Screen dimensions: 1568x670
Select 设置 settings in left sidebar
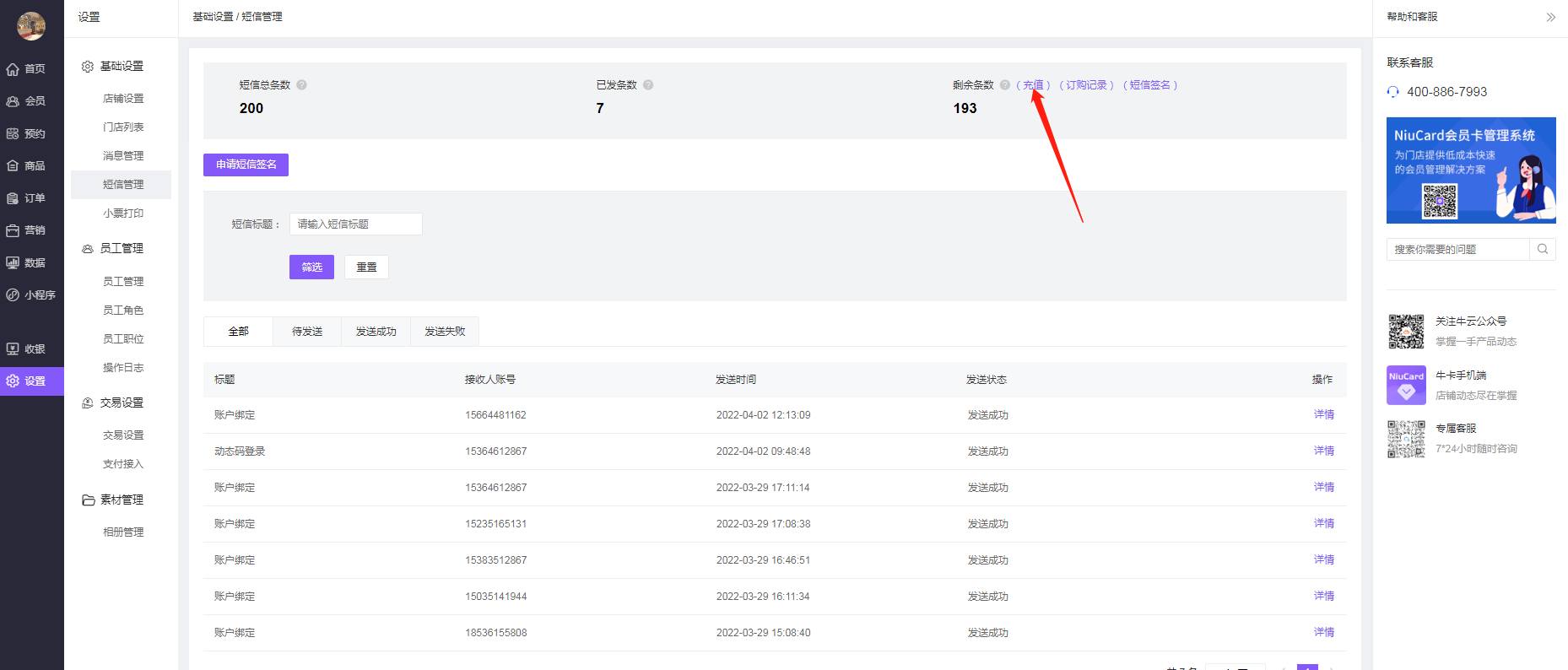pos(32,381)
